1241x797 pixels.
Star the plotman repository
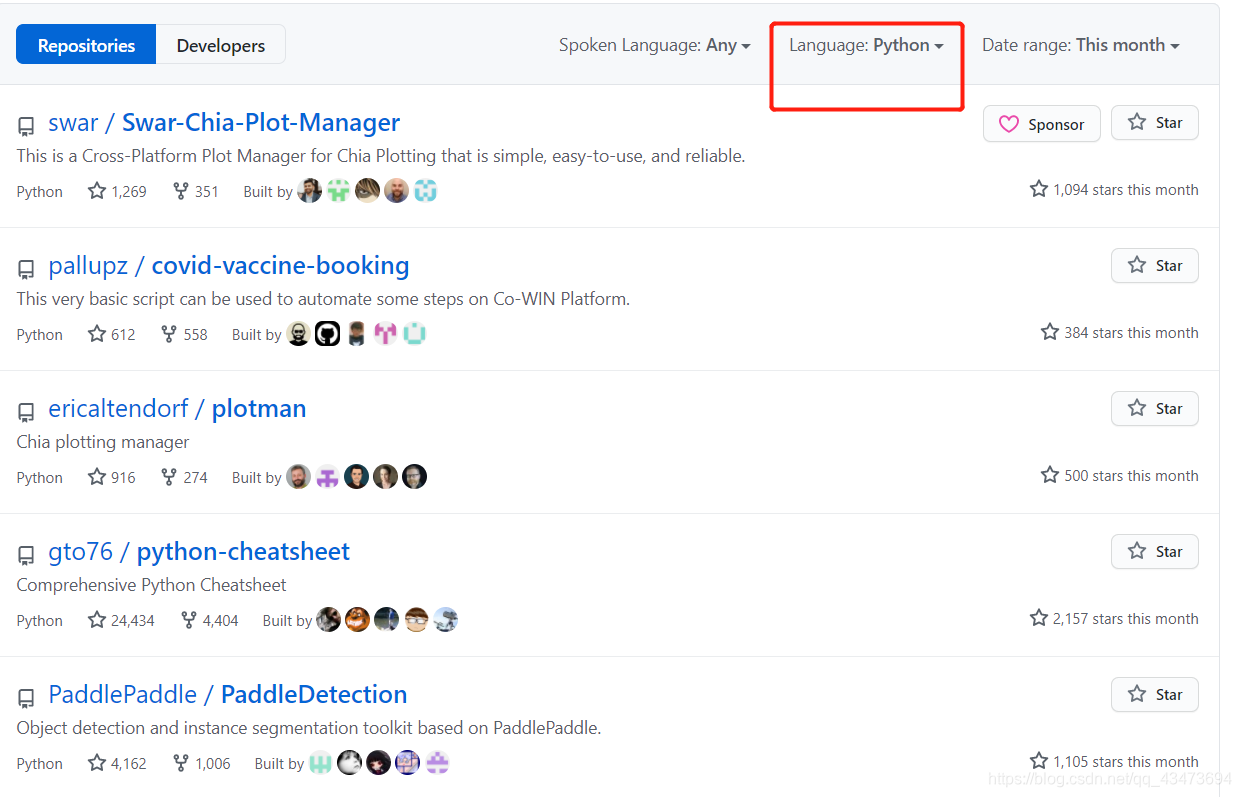tap(1155, 409)
